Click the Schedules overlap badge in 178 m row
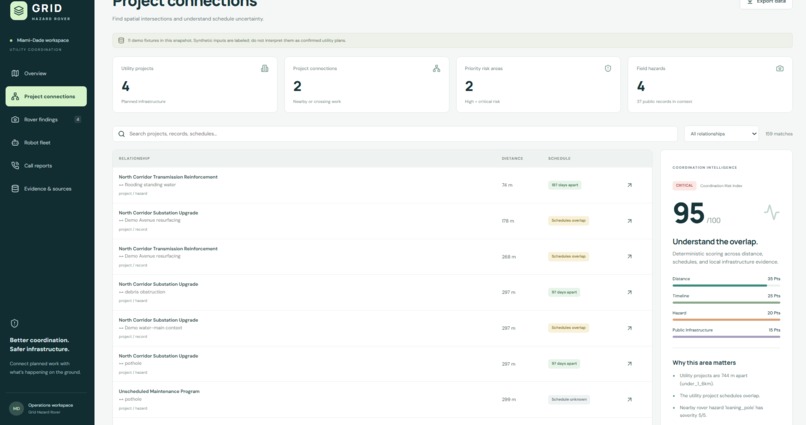Screen dimensions: 806x425 tap(569, 220)
